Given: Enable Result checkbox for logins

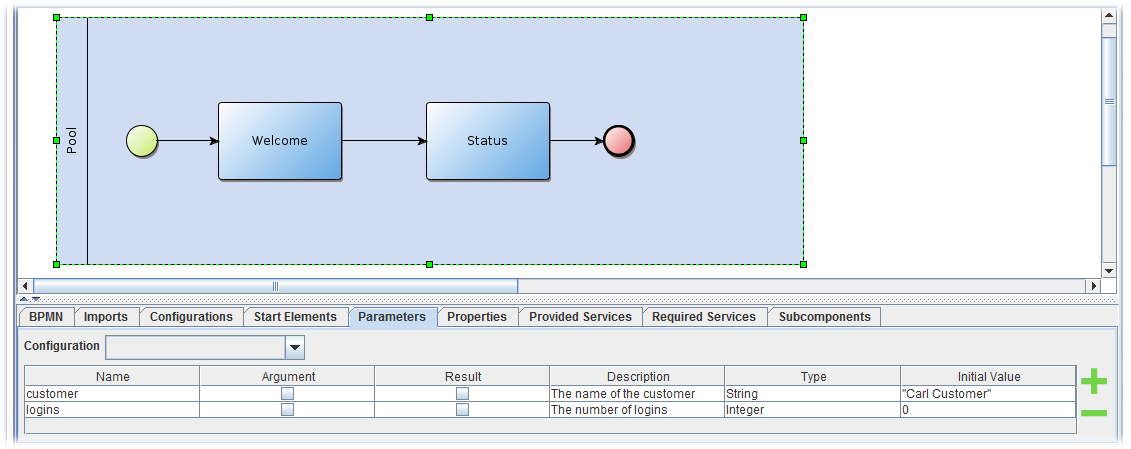Looking at the screenshot, I should click(462, 410).
